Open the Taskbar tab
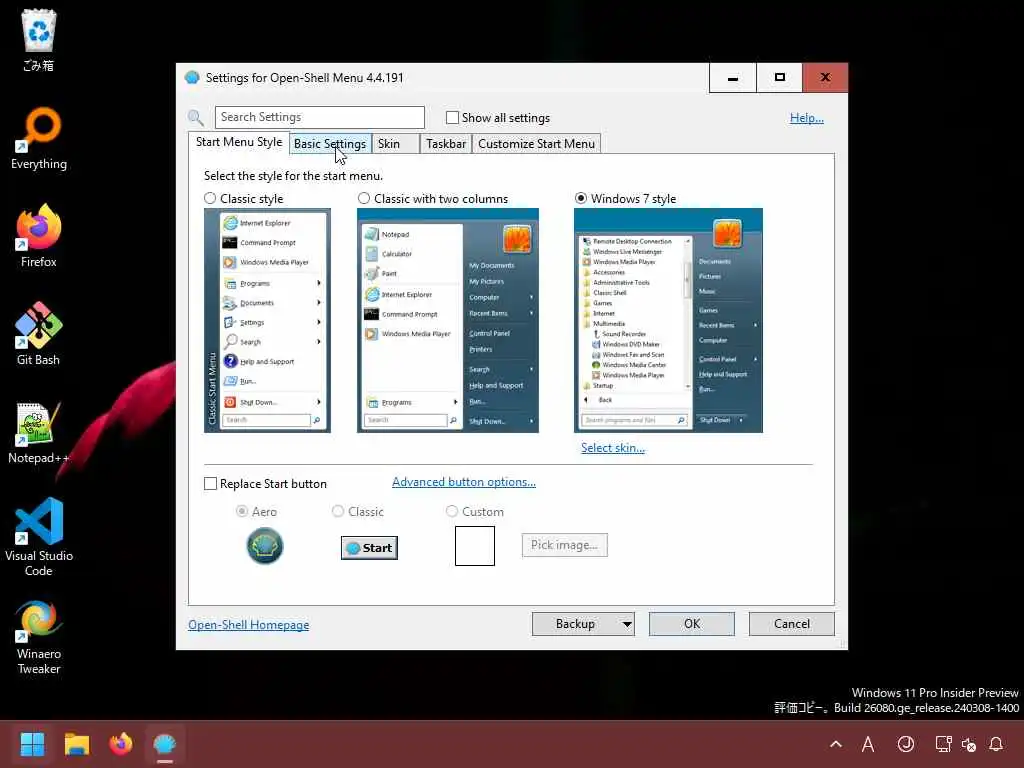This screenshot has width=1024, height=768. coord(446,144)
